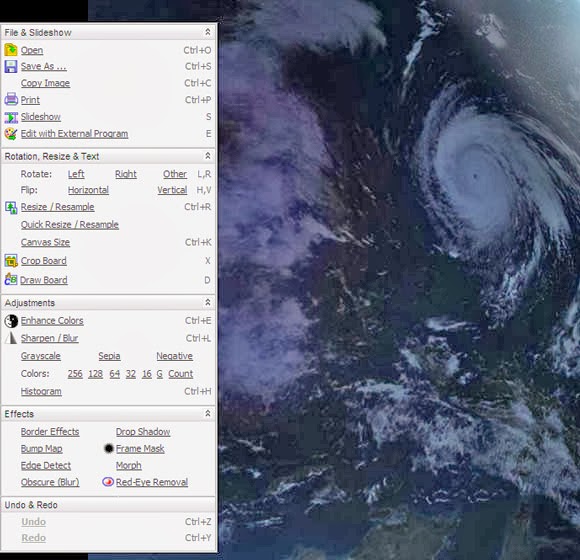Click the Frame Mask black circle icon
Screen dimensions: 580x560
(x=109, y=449)
